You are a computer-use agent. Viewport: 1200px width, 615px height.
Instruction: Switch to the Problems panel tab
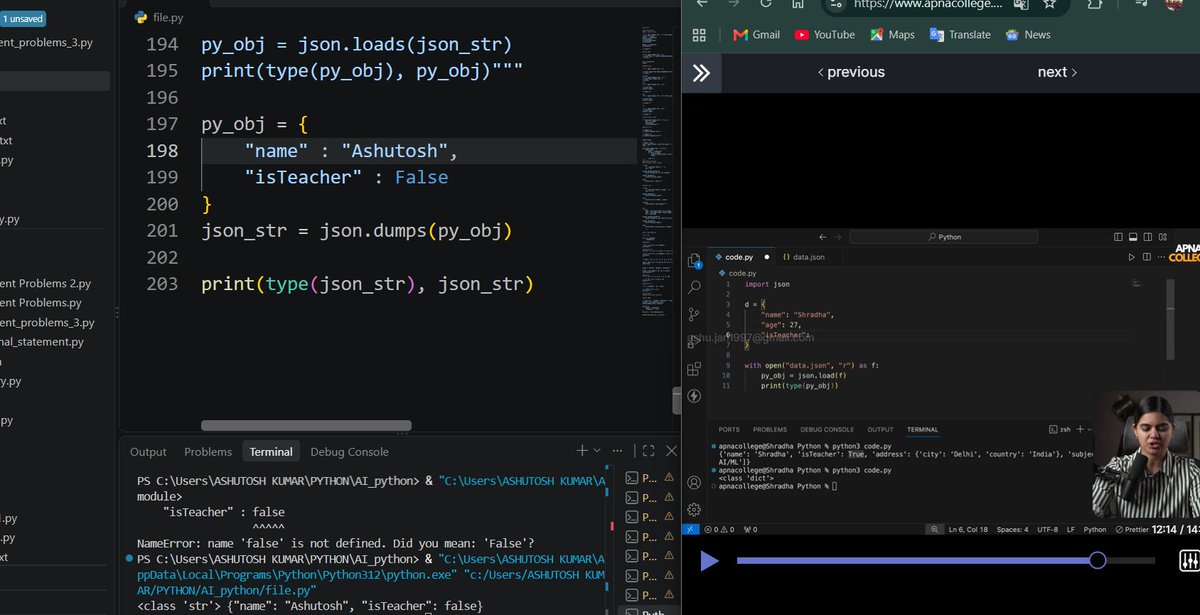(208, 452)
